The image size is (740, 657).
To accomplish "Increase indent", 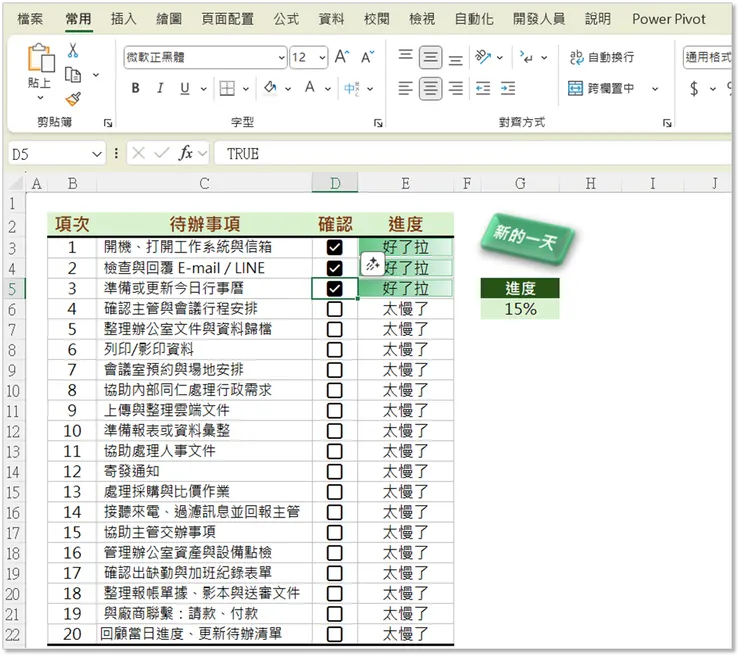I will tap(508, 88).
